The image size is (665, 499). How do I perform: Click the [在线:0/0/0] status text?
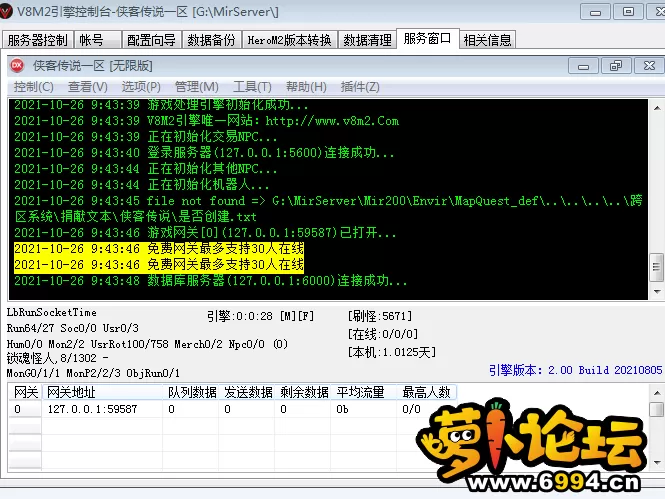[383, 334]
